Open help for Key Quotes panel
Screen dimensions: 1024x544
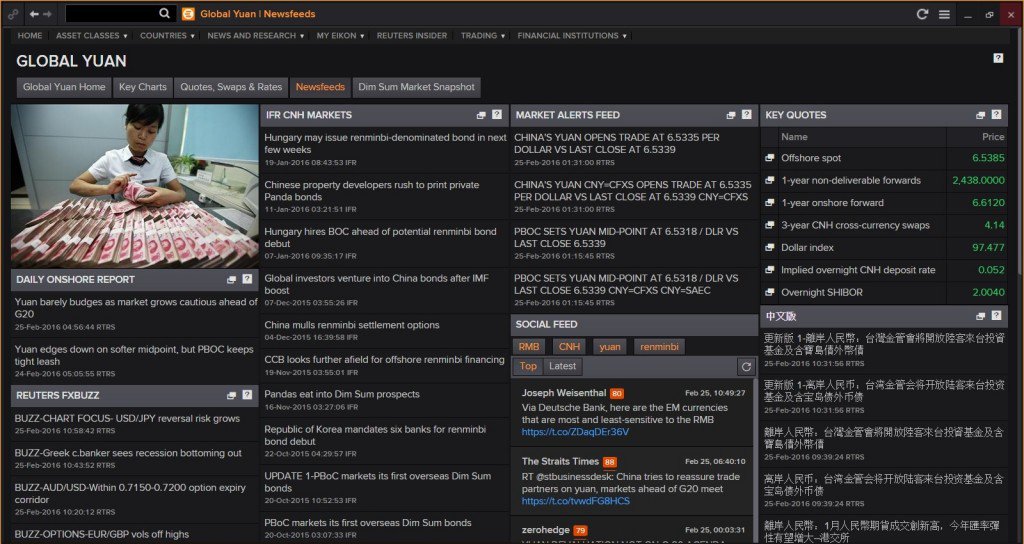point(996,114)
